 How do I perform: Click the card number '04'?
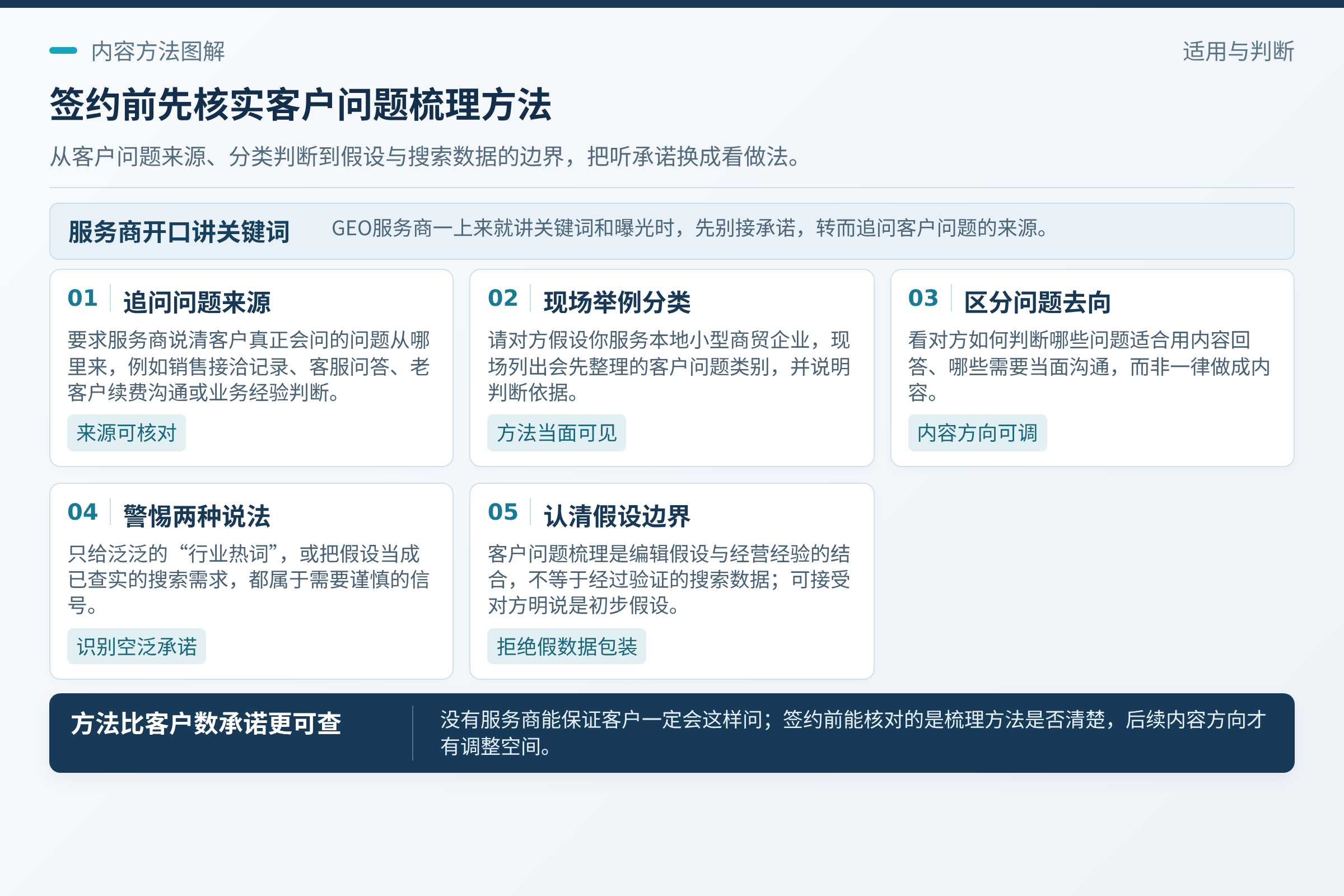(82, 512)
